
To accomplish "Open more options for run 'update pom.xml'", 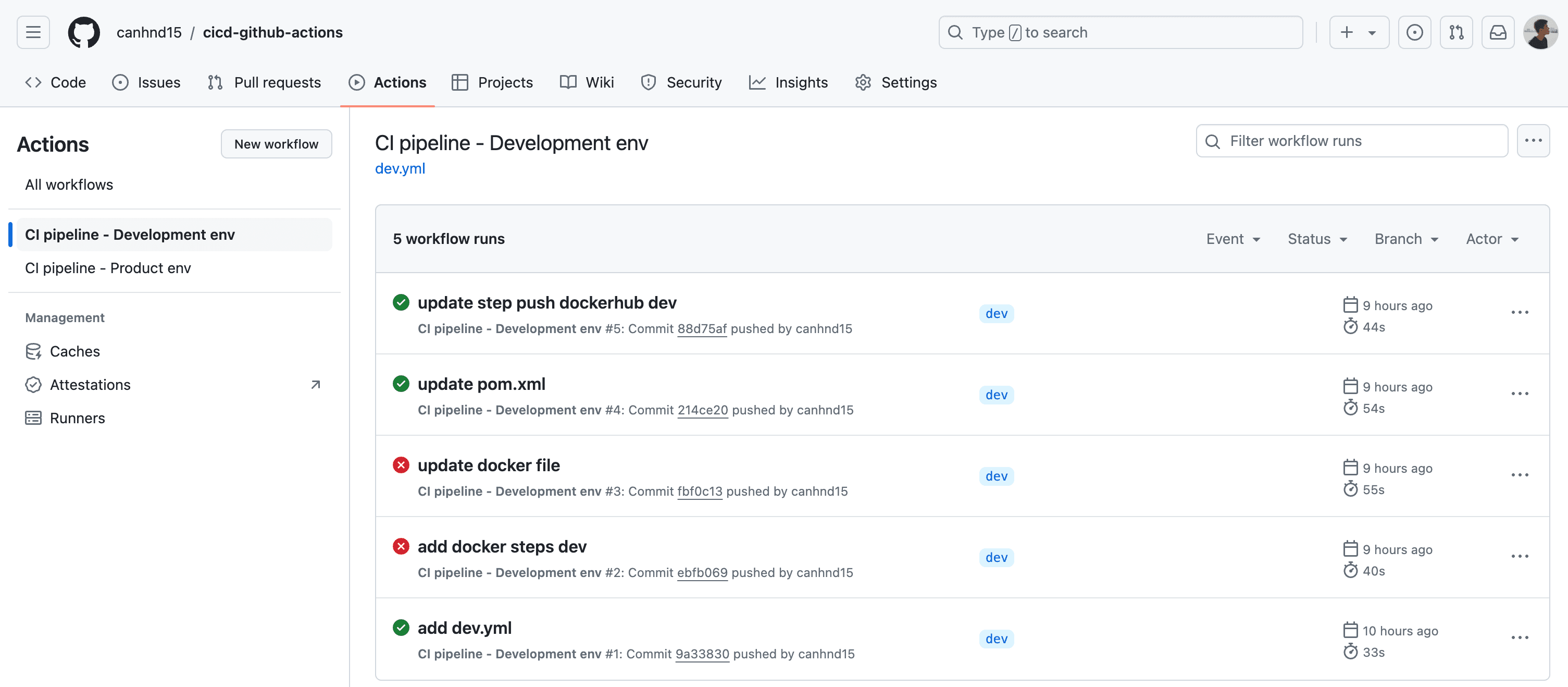I will pyautogui.click(x=1520, y=394).
